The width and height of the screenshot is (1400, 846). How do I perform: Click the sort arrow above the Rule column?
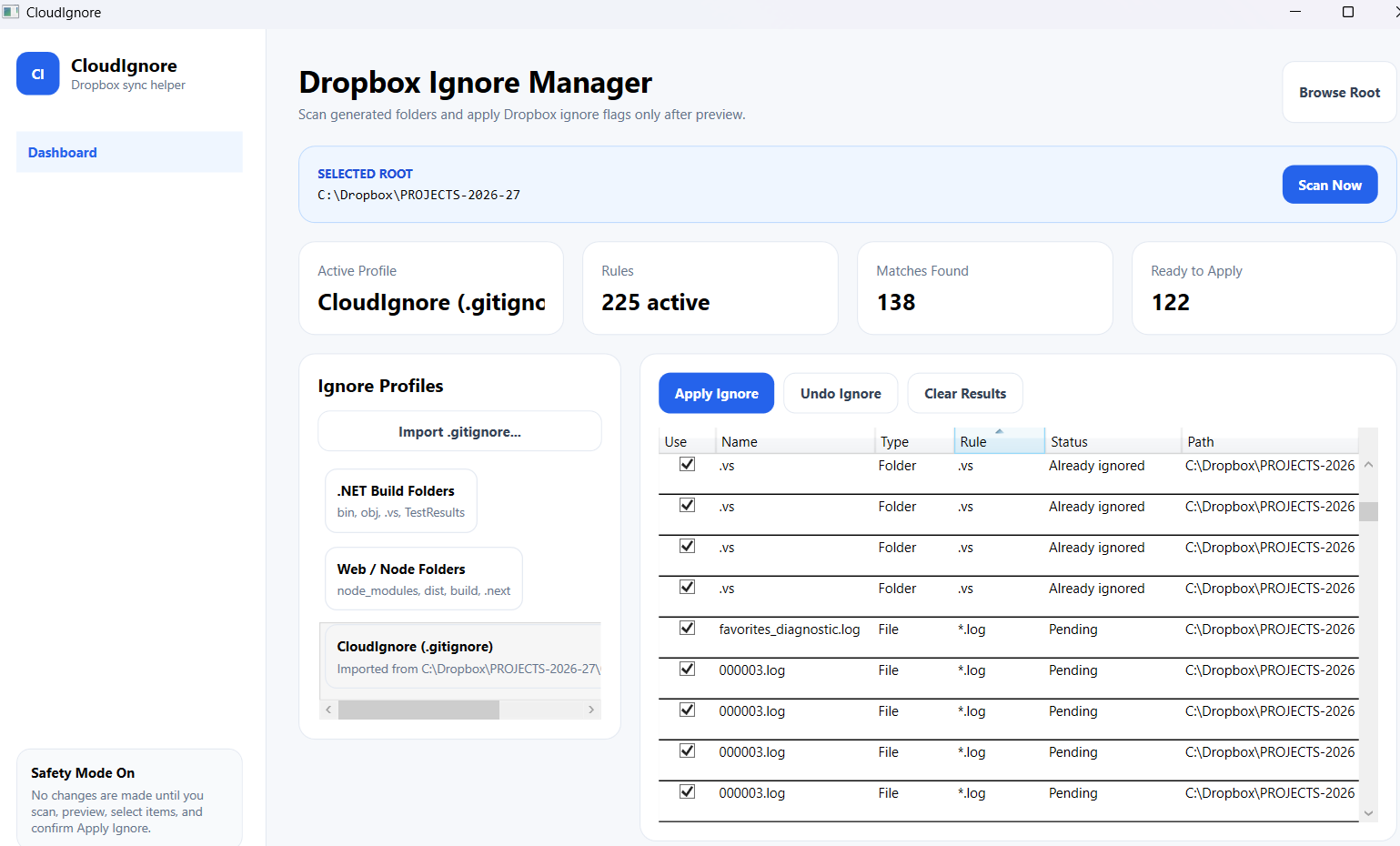pyautogui.click(x=999, y=431)
